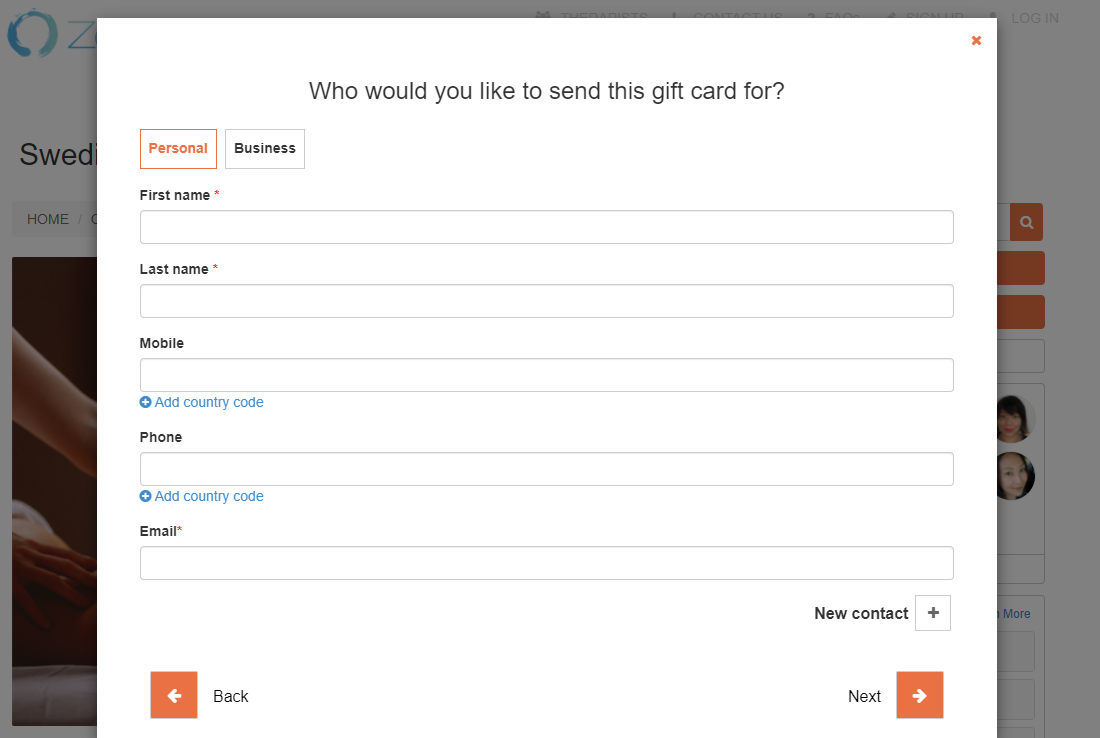Click into the Last name field
The height and width of the screenshot is (738, 1100).
[546, 301]
